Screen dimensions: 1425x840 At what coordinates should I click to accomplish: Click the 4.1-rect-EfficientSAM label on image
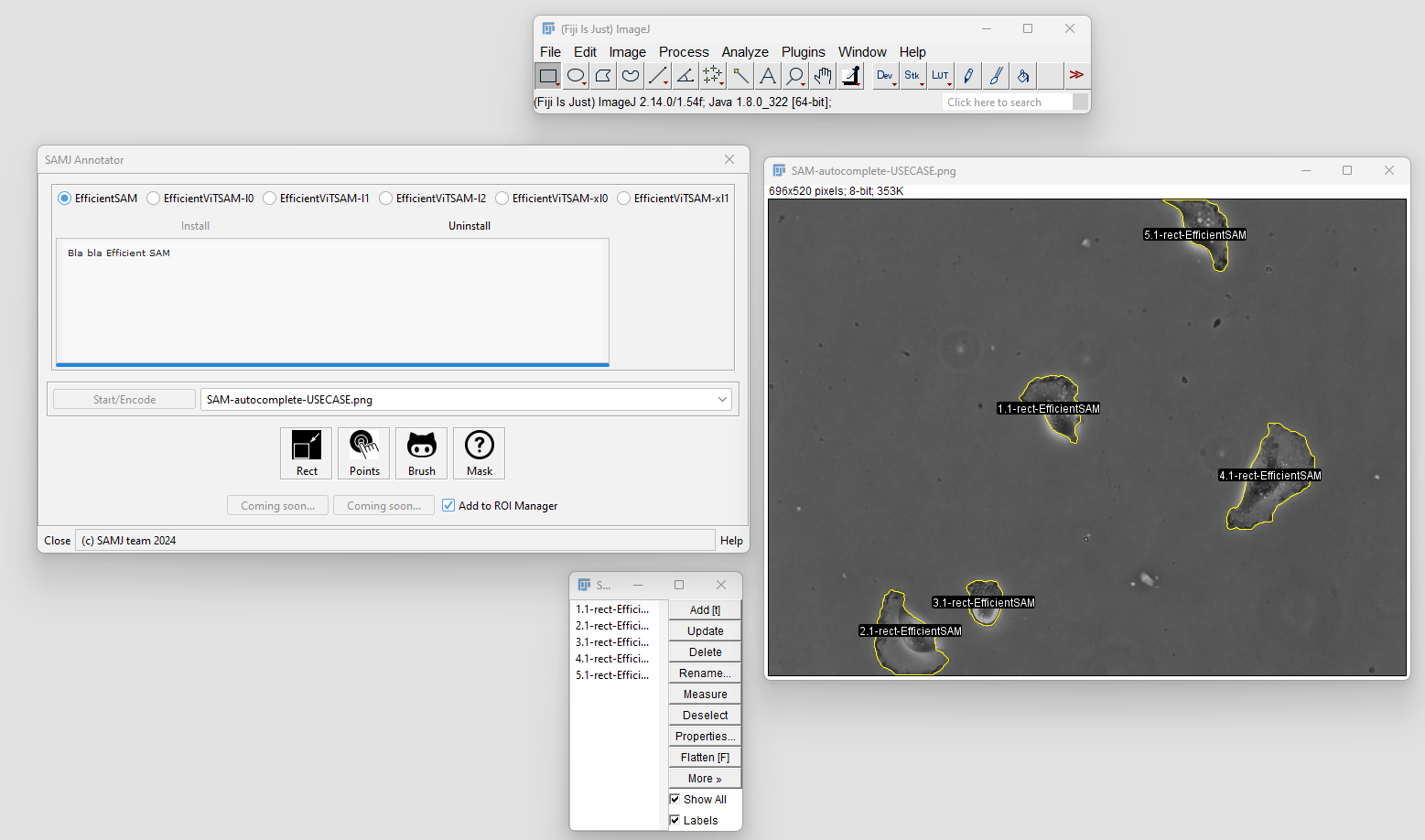tap(1269, 475)
